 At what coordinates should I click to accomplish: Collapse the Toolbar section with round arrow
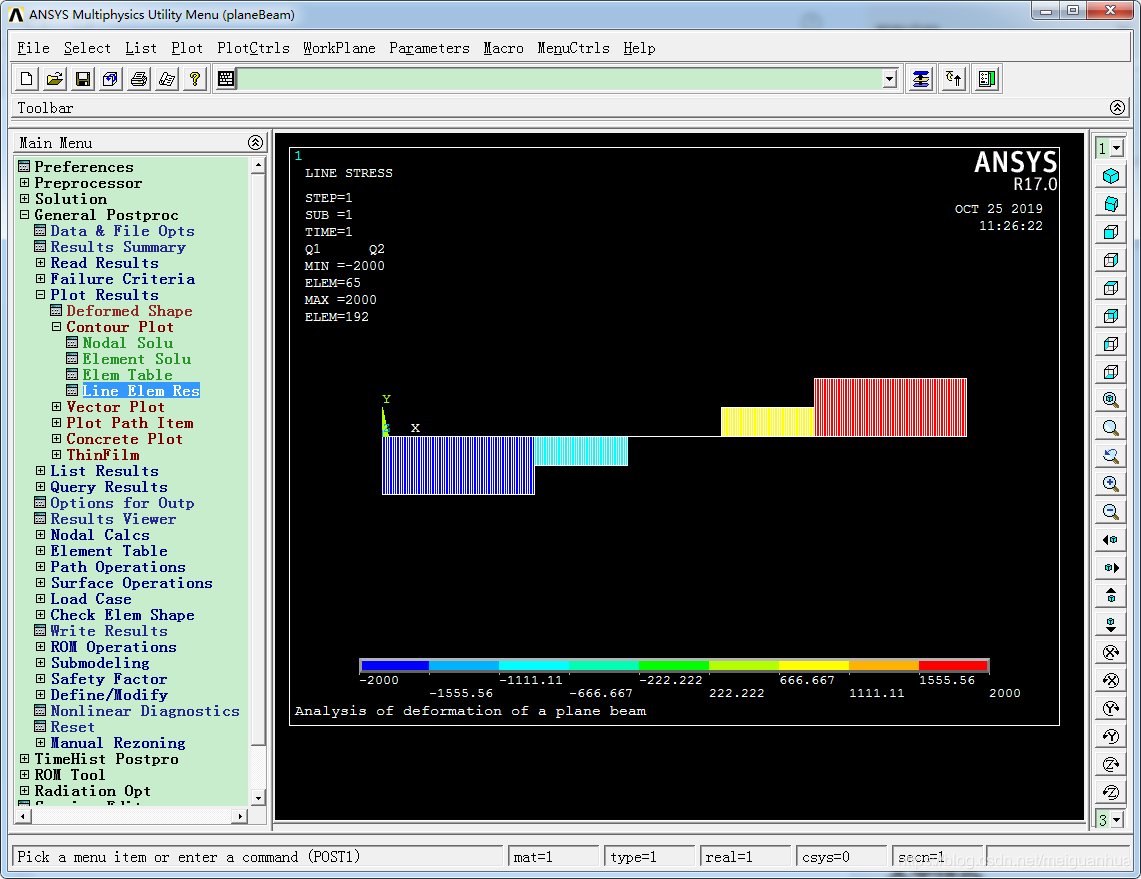pyautogui.click(x=1117, y=108)
